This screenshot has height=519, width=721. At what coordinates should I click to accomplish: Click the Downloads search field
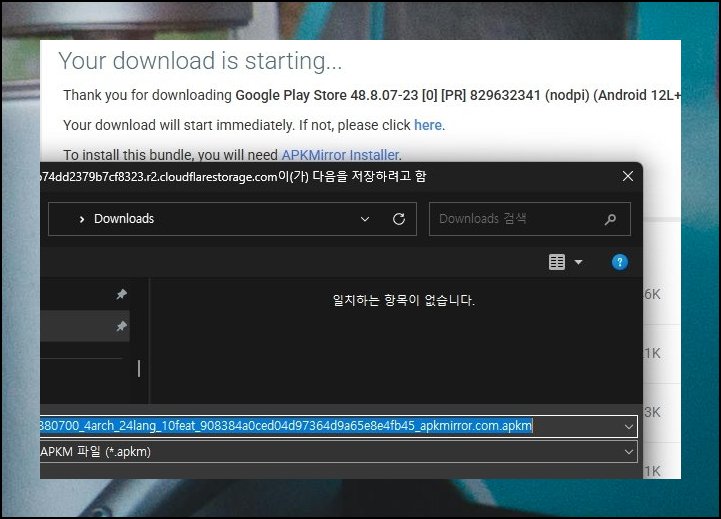[x=529, y=219]
